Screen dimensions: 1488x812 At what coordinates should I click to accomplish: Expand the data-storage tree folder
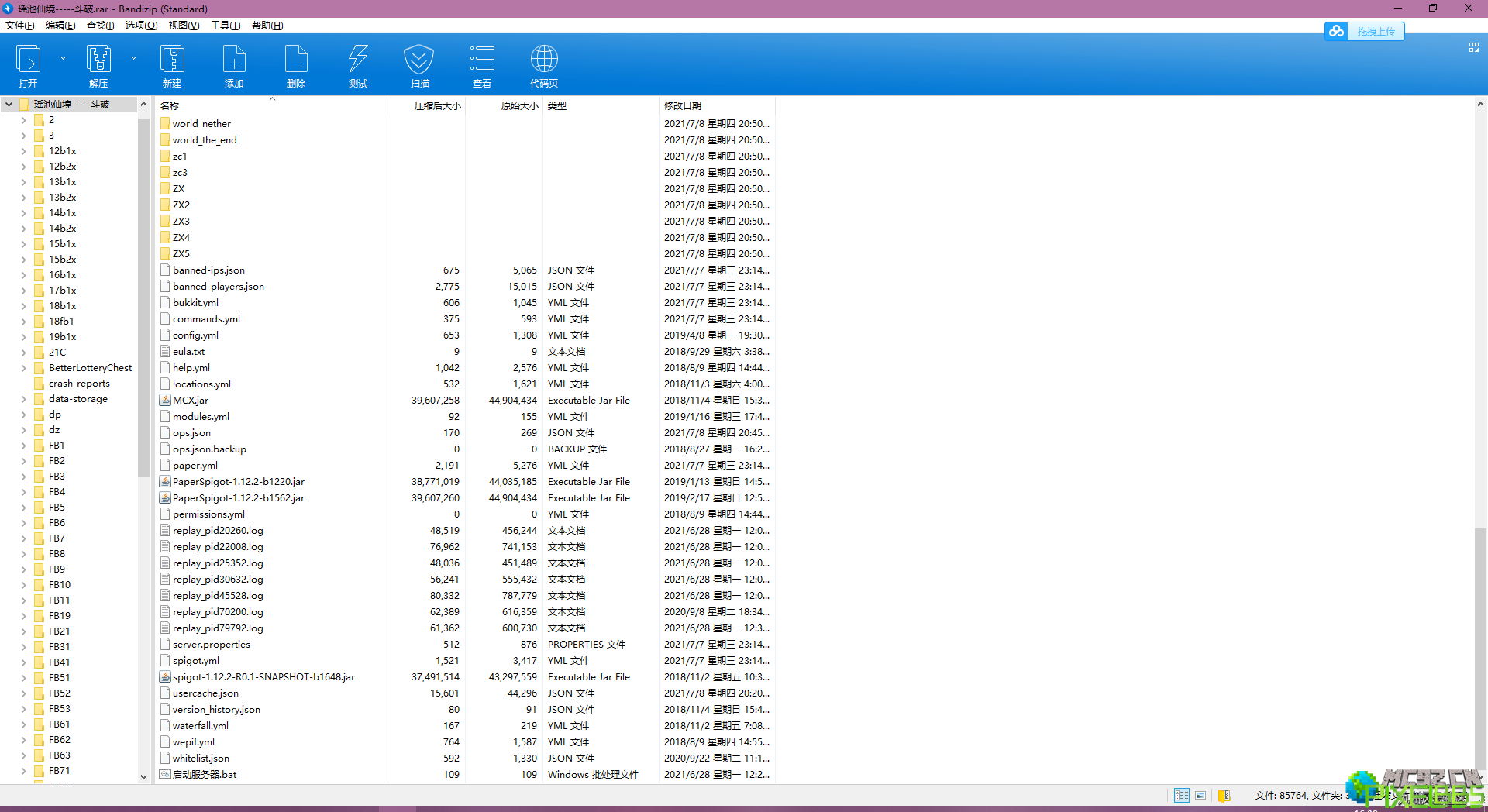pos(23,399)
